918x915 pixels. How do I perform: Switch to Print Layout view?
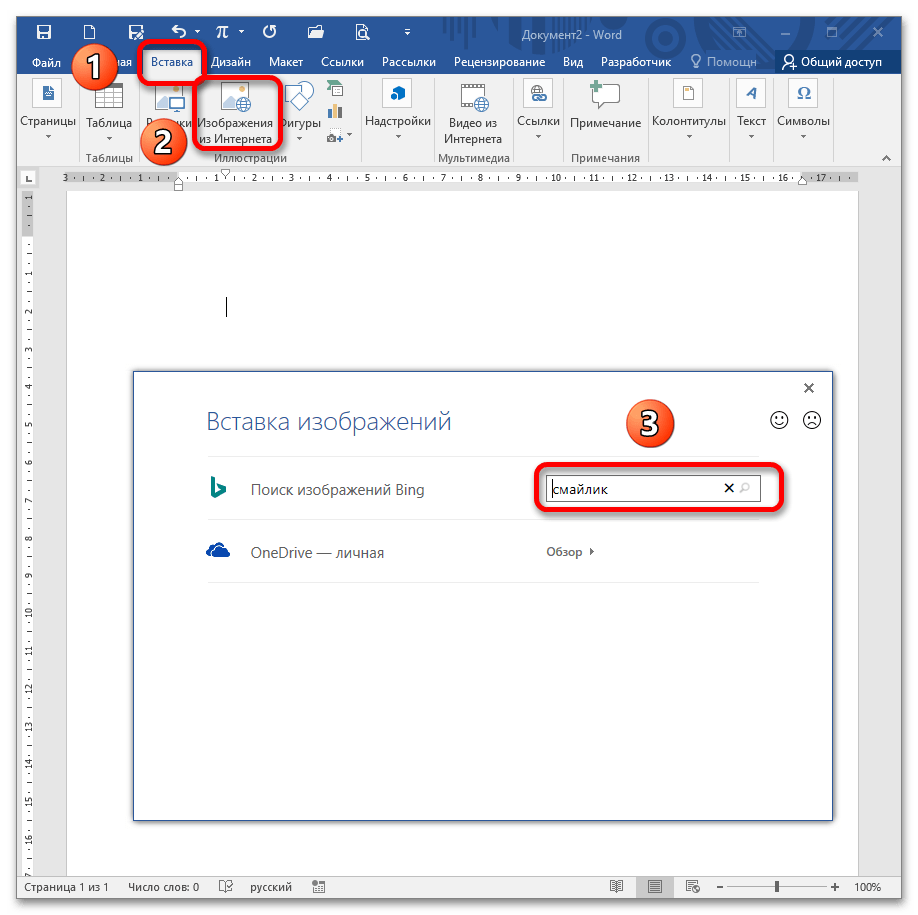pos(655,886)
